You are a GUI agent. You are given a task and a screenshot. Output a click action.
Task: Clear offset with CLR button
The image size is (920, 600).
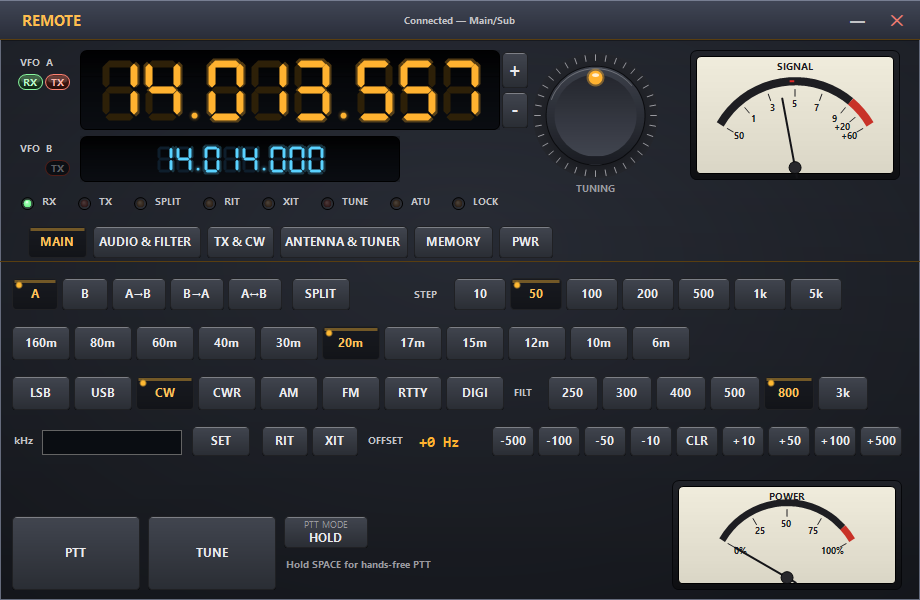[697, 441]
